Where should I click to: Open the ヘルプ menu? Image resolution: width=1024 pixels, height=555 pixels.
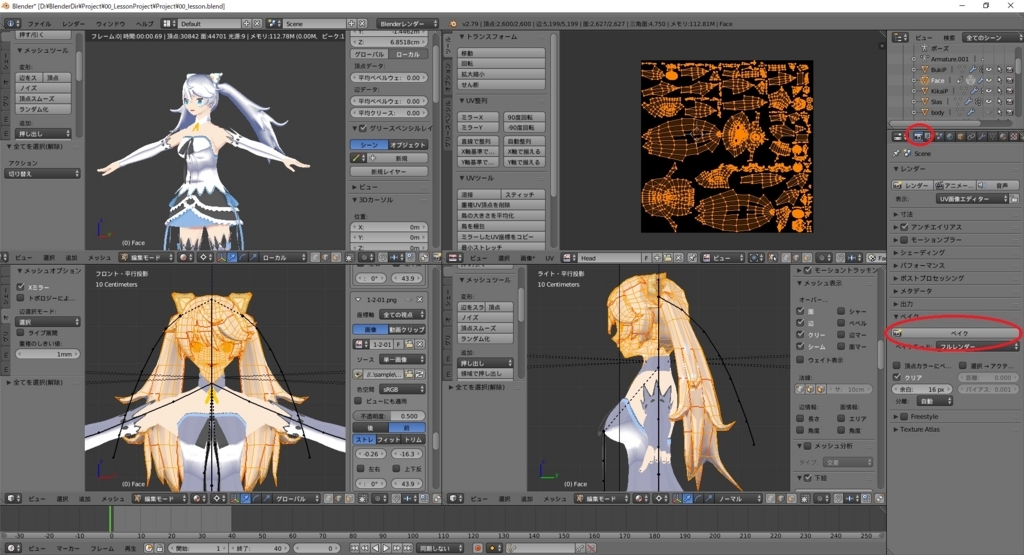tap(144, 24)
